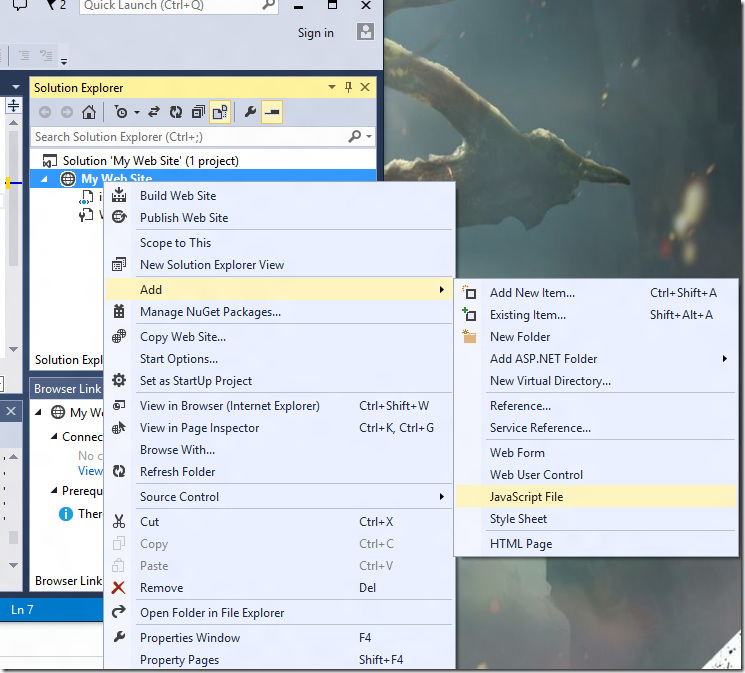
Task: Expand Add ASP.NET Folder submenu
Action: point(596,359)
